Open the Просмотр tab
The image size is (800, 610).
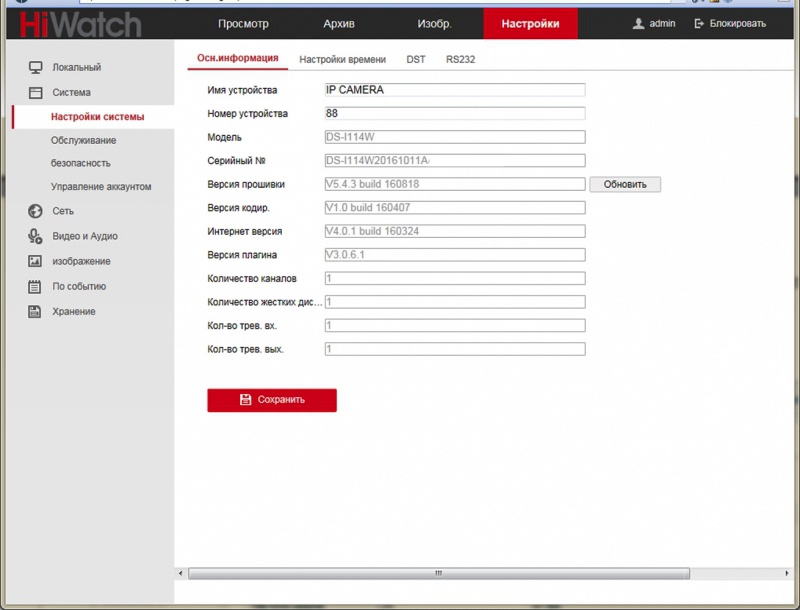click(x=243, y=24)
